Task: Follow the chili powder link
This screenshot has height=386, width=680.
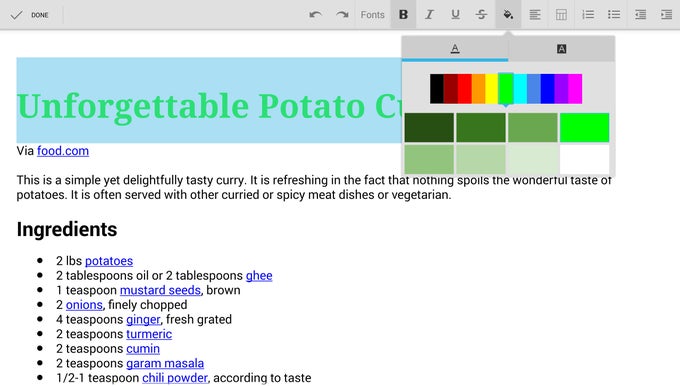Action: (x=175, y=378)
